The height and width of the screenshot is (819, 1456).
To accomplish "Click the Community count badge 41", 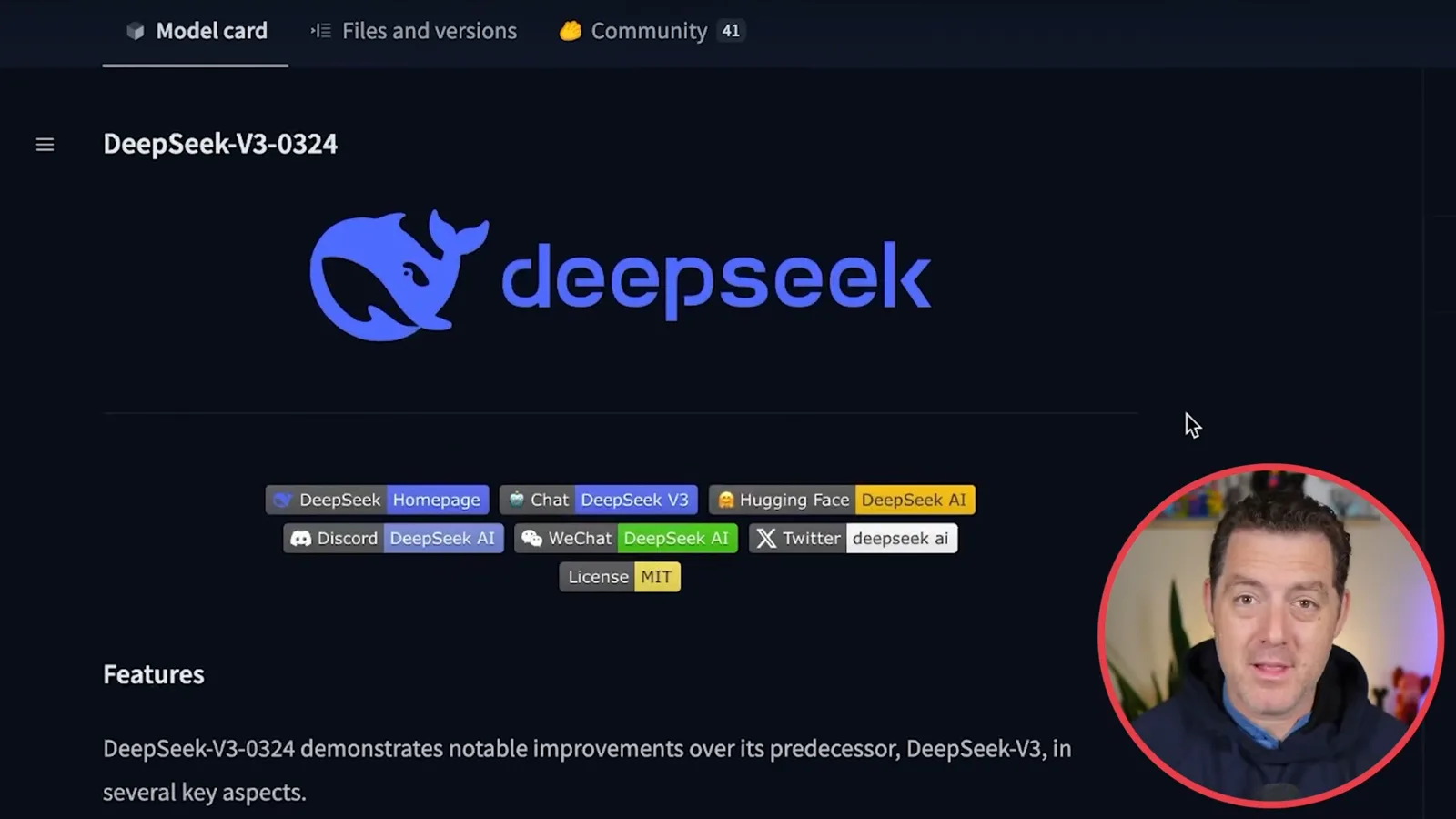I will coord(731,31).
